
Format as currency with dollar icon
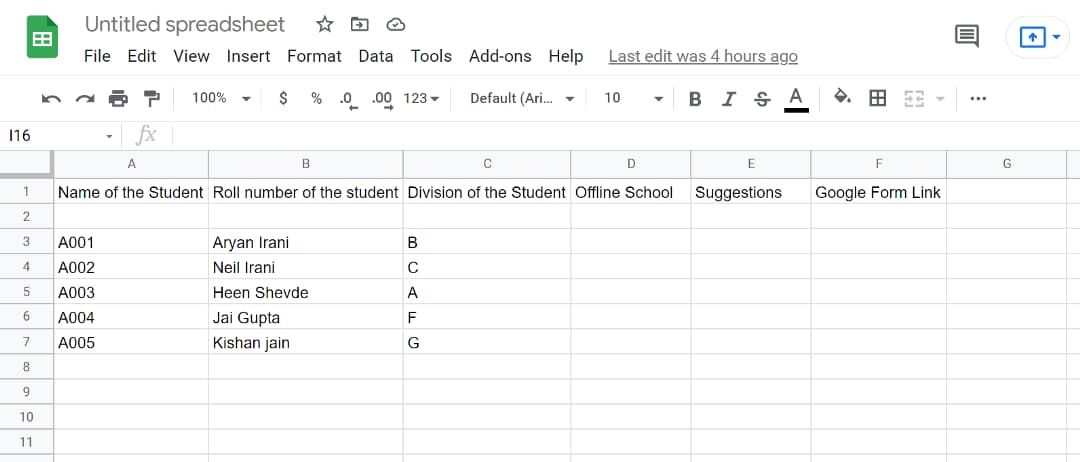tap(283, 98)
